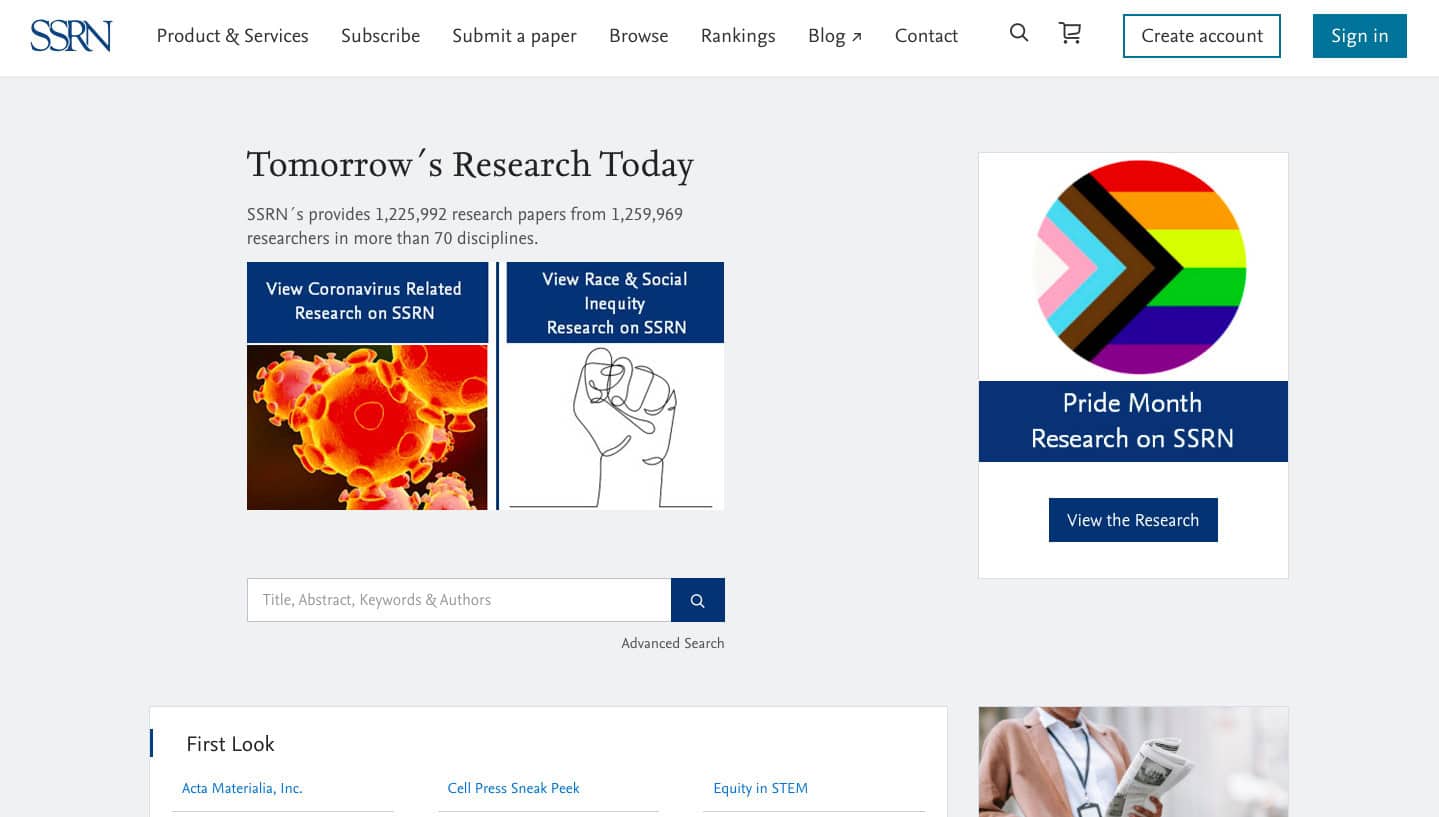This screenshot has height=817, width=1439.
Task: Click the Pride Month Research on SSRN banner
Action: point(1133,421)
